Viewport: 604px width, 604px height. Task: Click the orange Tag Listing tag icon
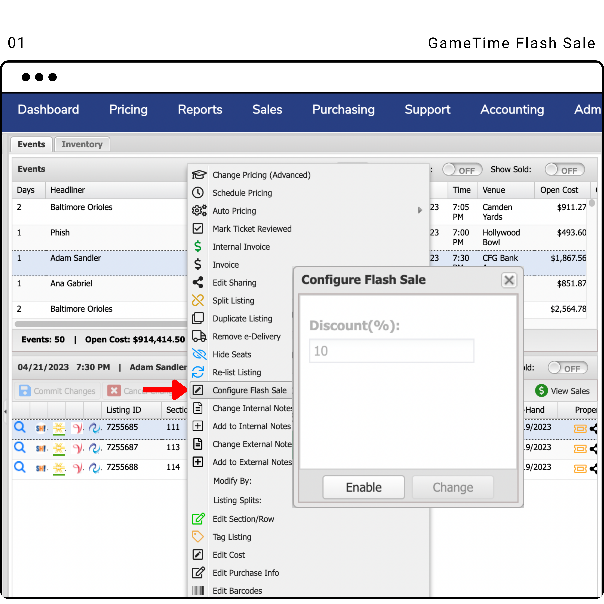click(198, 537)
